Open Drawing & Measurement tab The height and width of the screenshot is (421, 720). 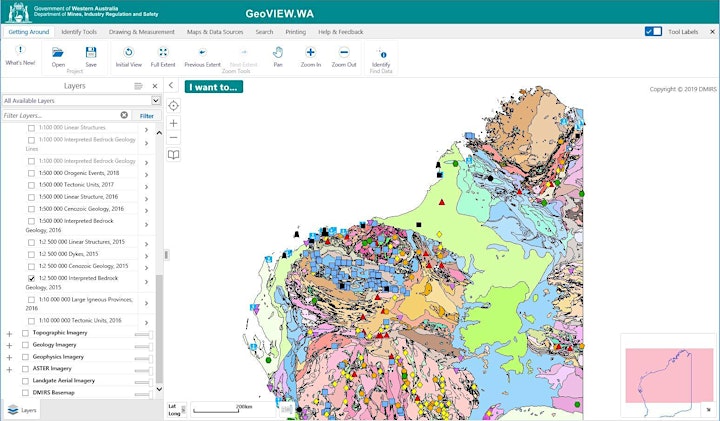pyautogui.click(x=141, y=32)
